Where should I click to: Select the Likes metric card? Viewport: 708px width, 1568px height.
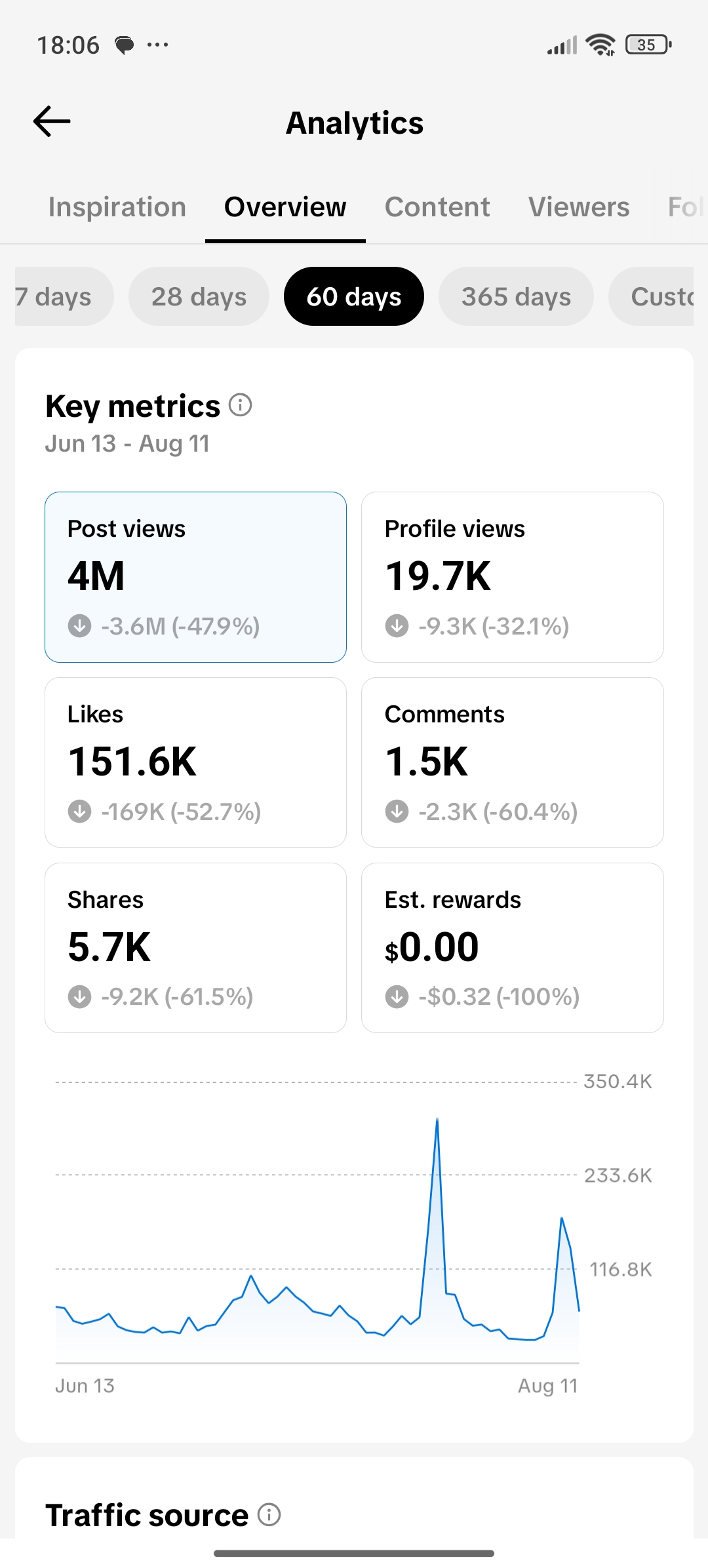pyautogui.click(x=195, y=762)
